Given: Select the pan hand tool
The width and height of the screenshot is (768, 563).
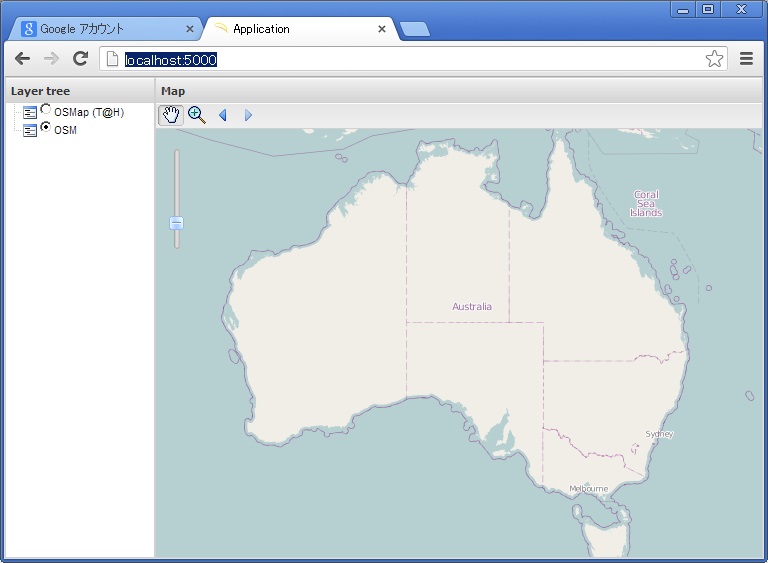Looking at the screenshot, I should (x=171, y=115).
